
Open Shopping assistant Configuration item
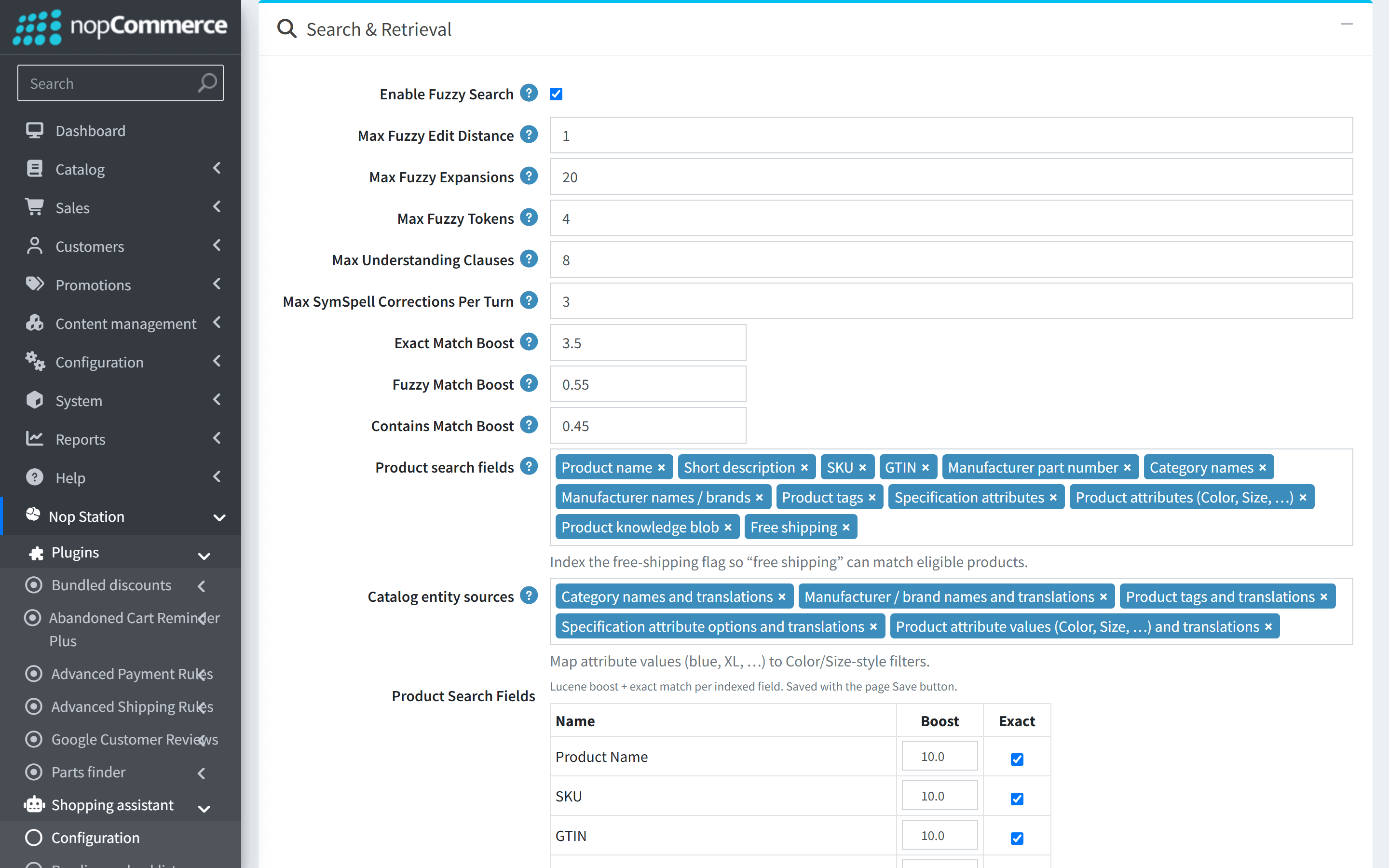point(121,838)
